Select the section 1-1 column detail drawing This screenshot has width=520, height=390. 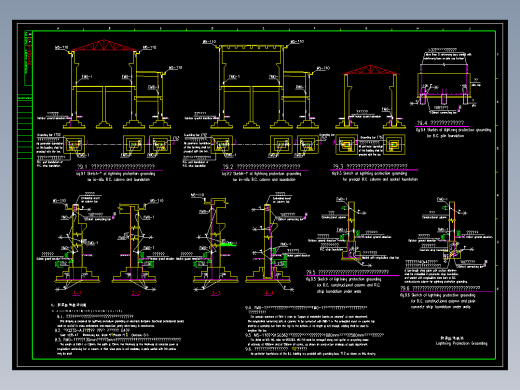pos(77,242)
